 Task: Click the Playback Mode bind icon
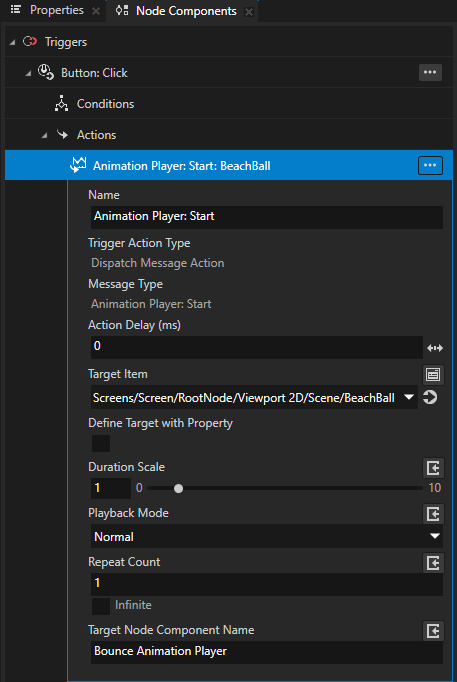click(x=433, y=514)
